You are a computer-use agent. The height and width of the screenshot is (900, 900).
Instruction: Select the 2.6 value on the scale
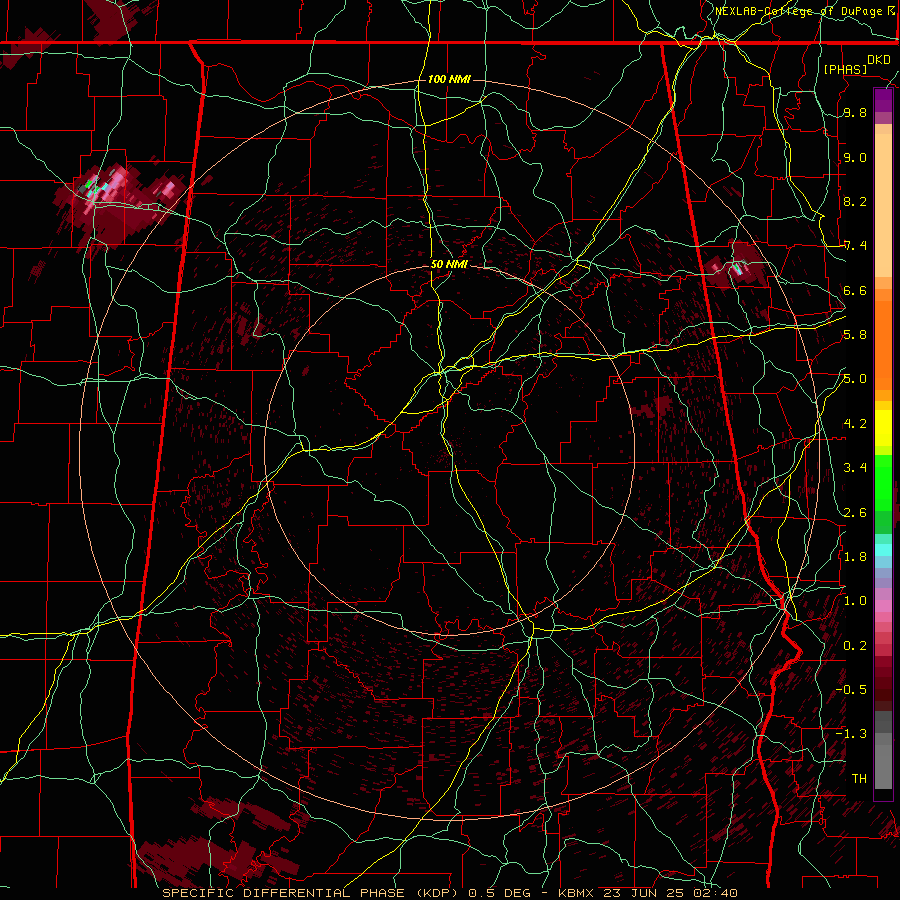(x=855, y=512)
